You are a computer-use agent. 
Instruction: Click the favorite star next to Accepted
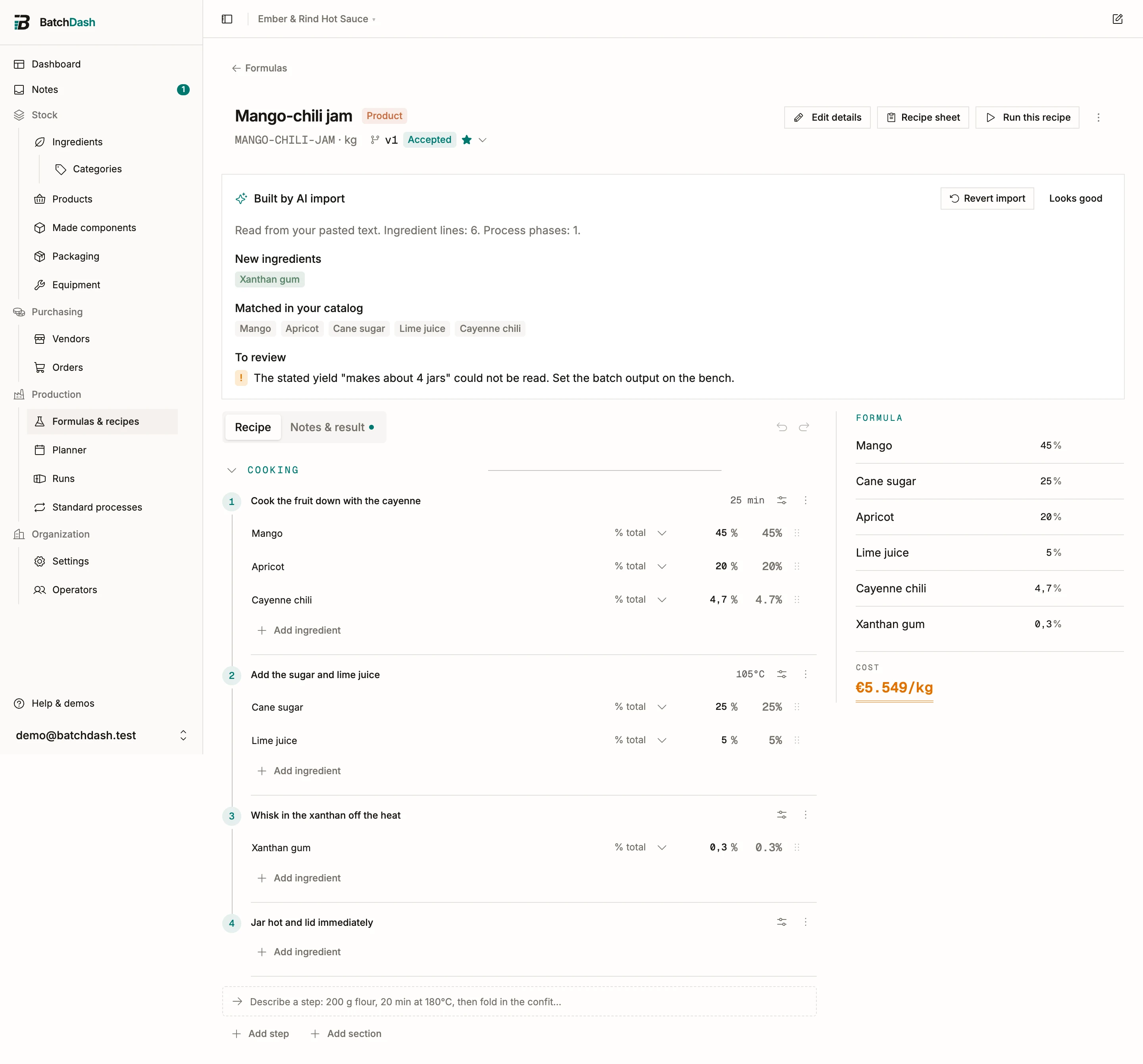point(467,140)
